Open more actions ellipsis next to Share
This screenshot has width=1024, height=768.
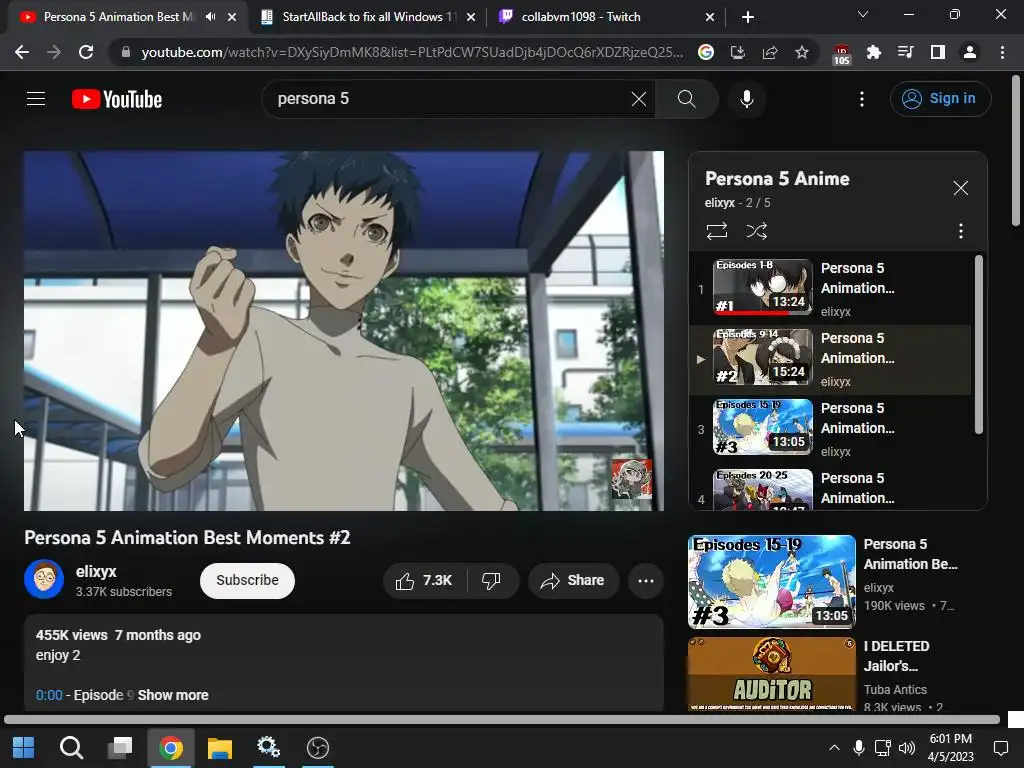[645, 580]
